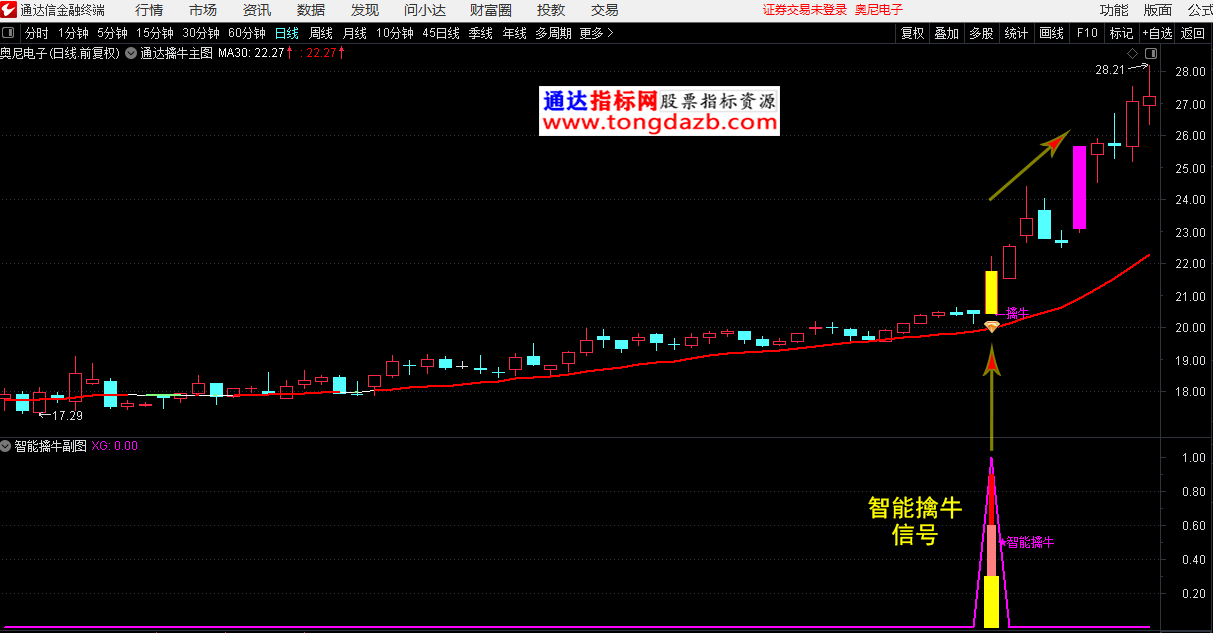Click the 返回 back button
Viewport: 1213px width, 633px height.
(1193, 33)
